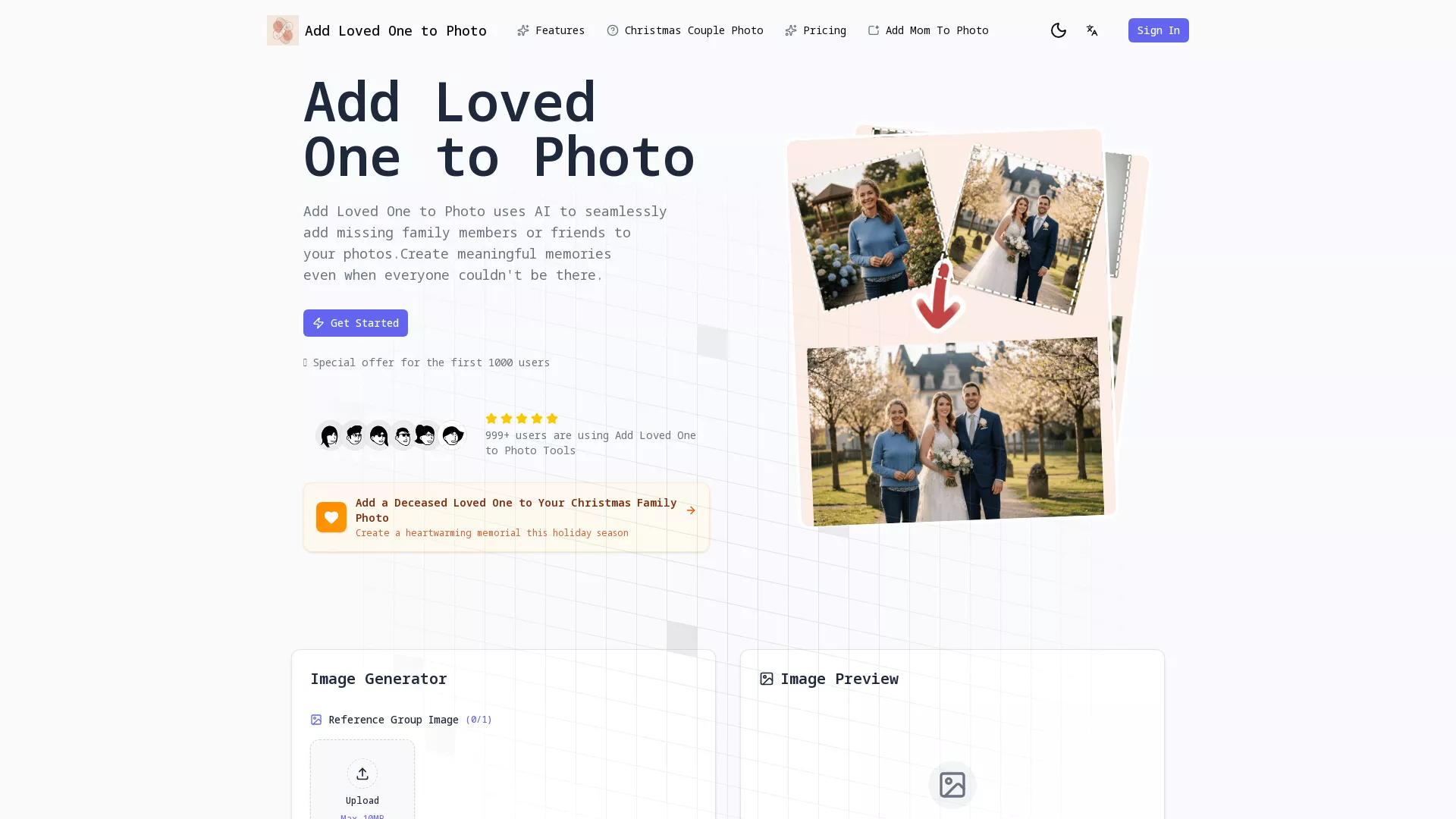Select the sparkles icon next to Features
The width and height of the screenshot is (1456, 819).
click(x=523, y=30)
